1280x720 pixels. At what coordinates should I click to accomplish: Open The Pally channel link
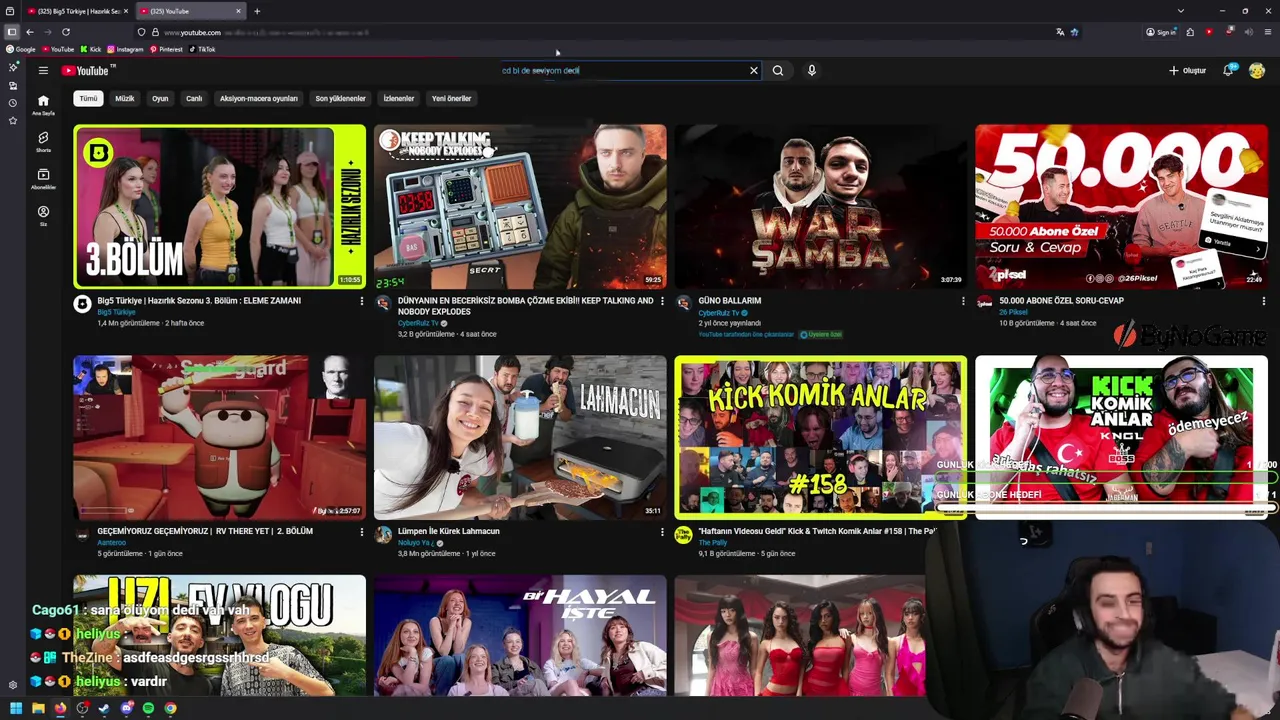pyautogui.click(x=713, y=543)
